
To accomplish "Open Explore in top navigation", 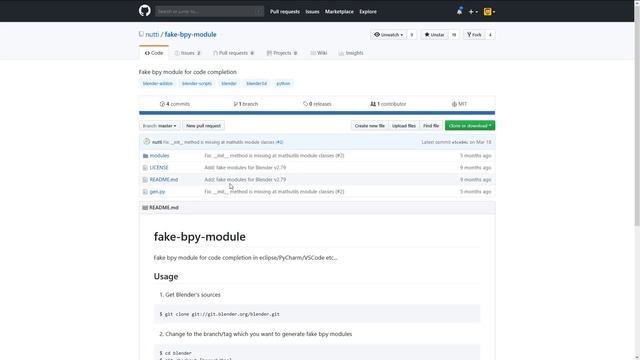I will (x=368, y=12).
